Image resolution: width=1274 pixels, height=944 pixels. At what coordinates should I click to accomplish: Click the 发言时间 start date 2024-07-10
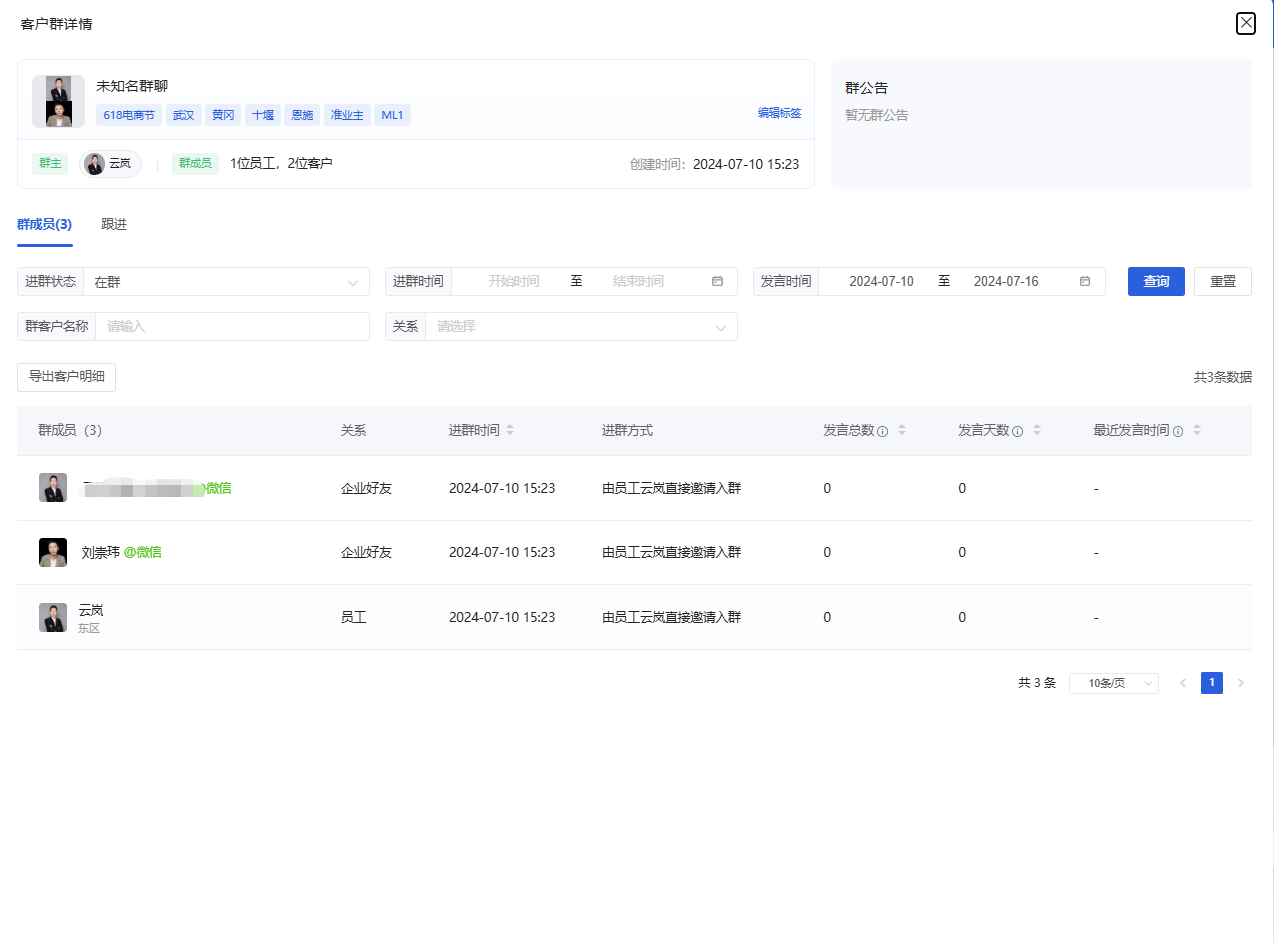click(881, 281)
